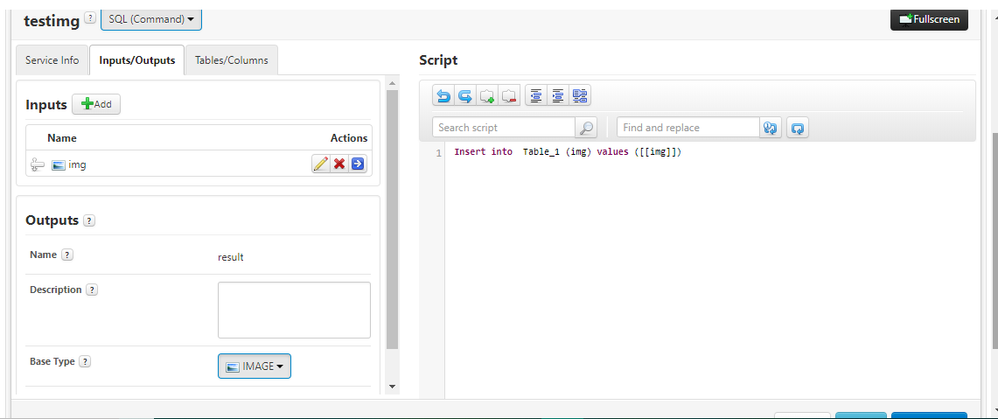Click the add comment icon with green plus
Viewport: 998px width, 419px height.
pyautogui.click(x=487, y=96)
